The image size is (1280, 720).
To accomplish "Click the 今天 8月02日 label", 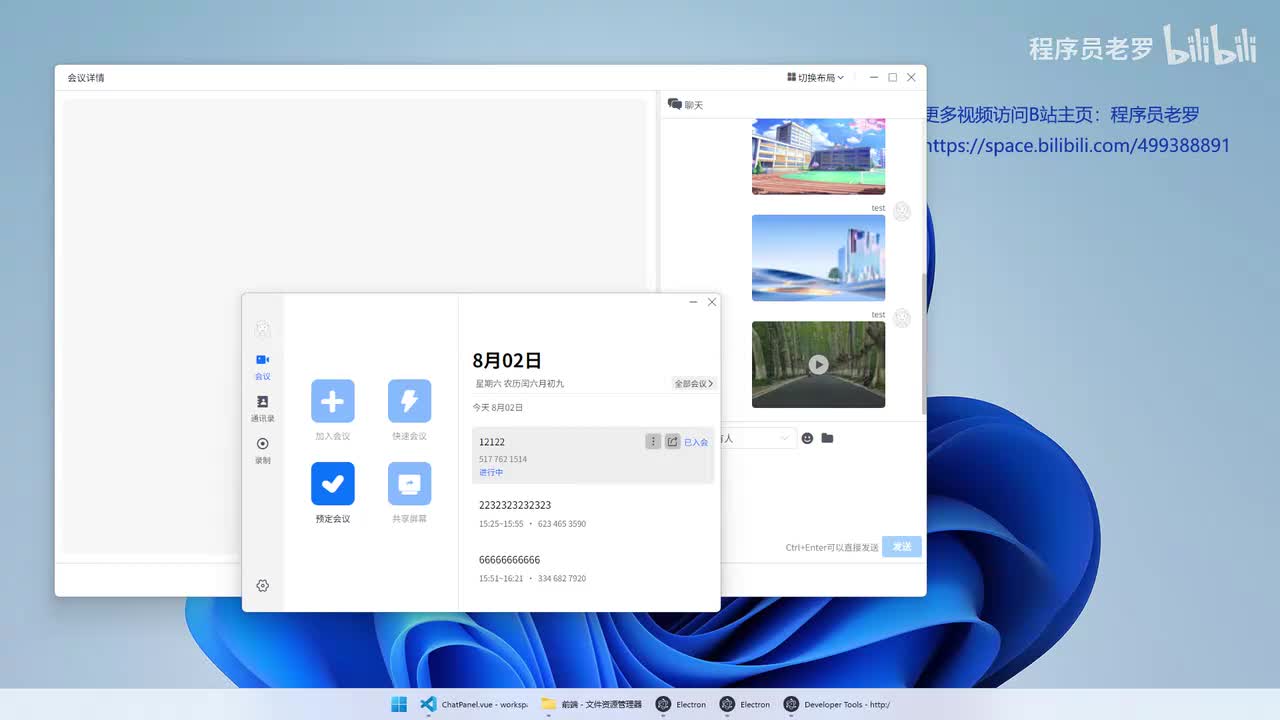I will pyautogui.click(x=498, y=408).
